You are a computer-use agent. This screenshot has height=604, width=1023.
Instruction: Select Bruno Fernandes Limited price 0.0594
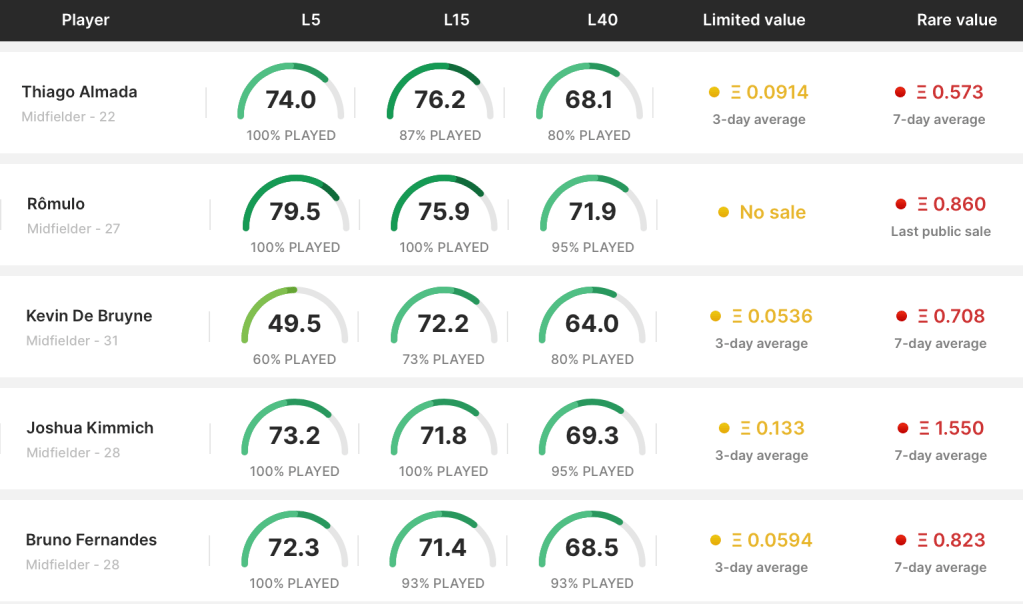coord(771,540)
